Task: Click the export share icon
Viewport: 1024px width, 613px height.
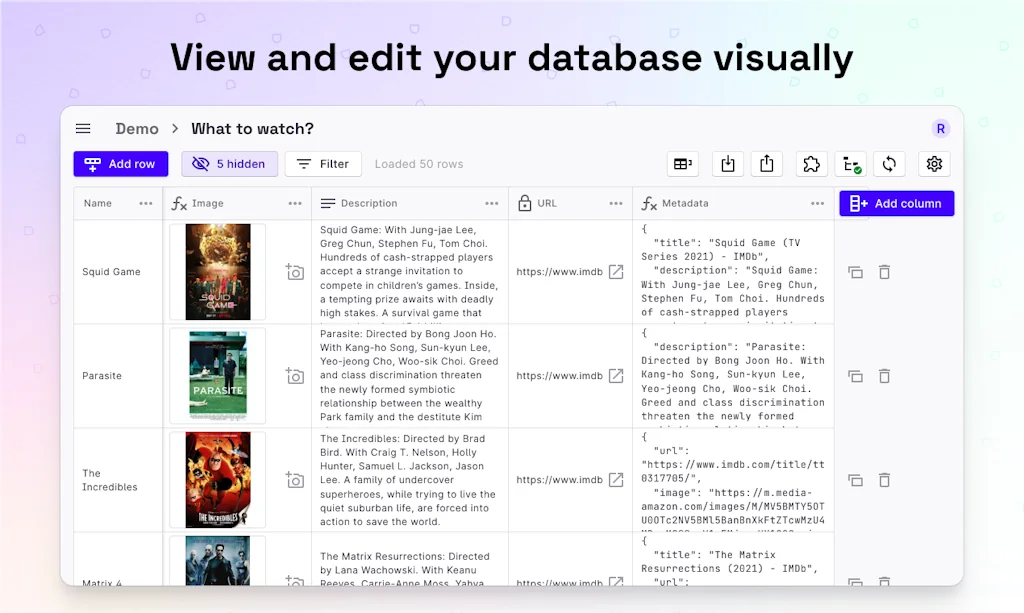Action: point(767,164)
